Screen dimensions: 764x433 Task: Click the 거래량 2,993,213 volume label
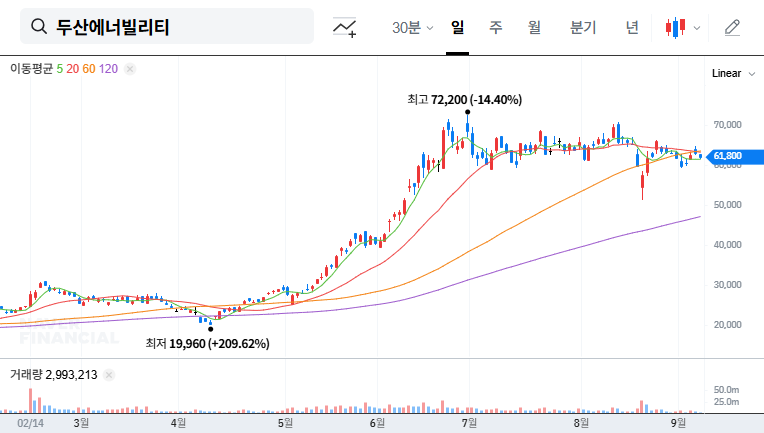tap(54, 375)
